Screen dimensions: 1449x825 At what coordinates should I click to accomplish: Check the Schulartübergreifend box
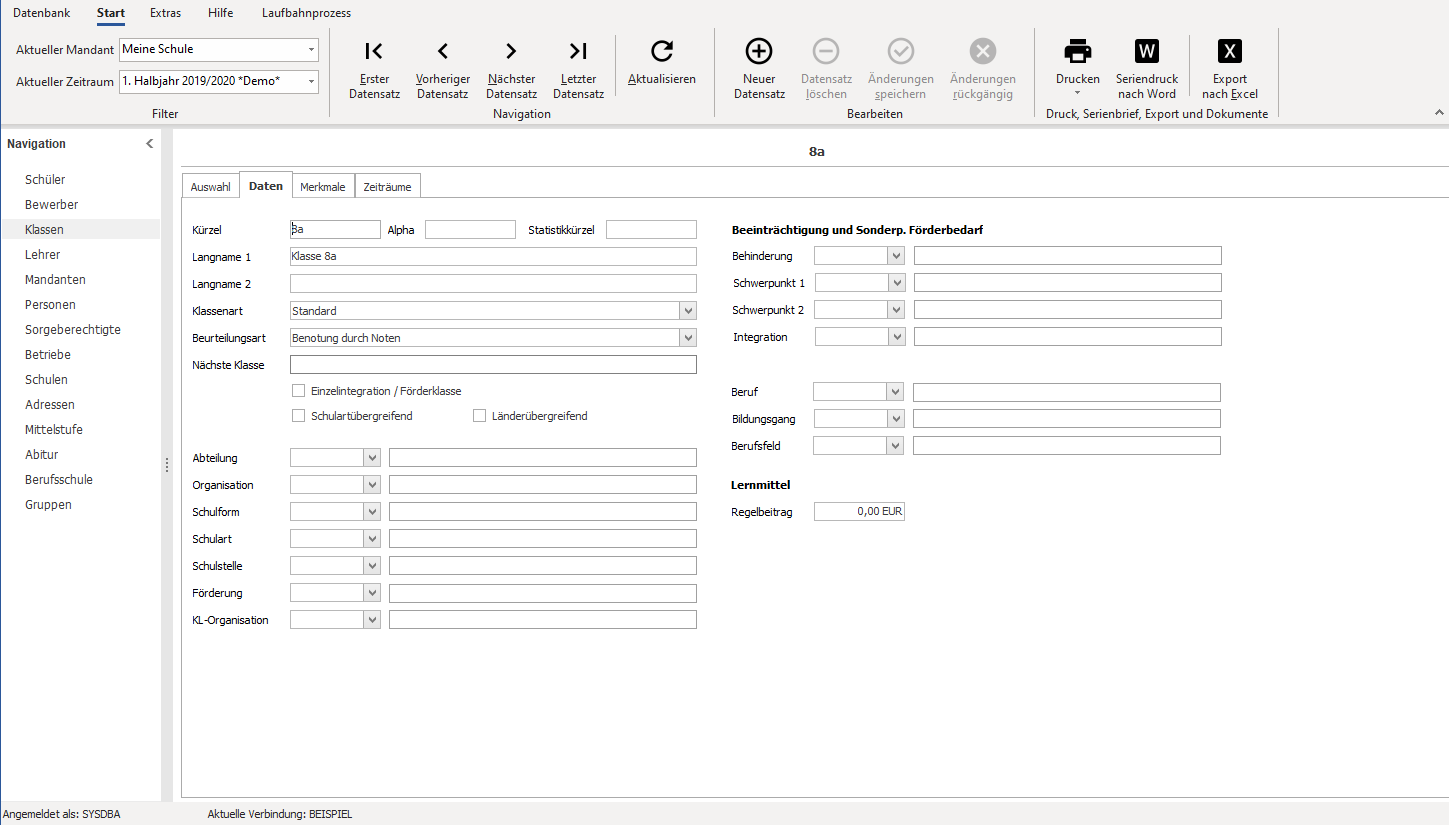click(x=298, y=415)
